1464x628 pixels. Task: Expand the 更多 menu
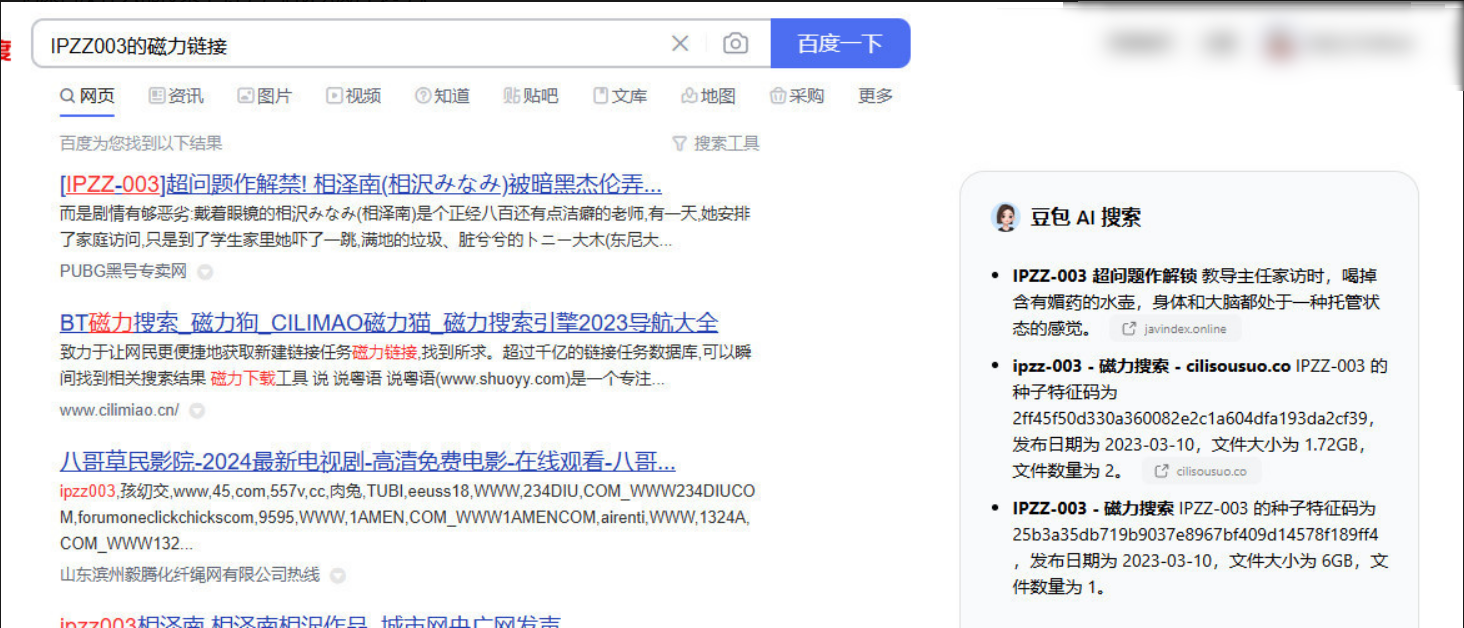[x=876, y=96]
